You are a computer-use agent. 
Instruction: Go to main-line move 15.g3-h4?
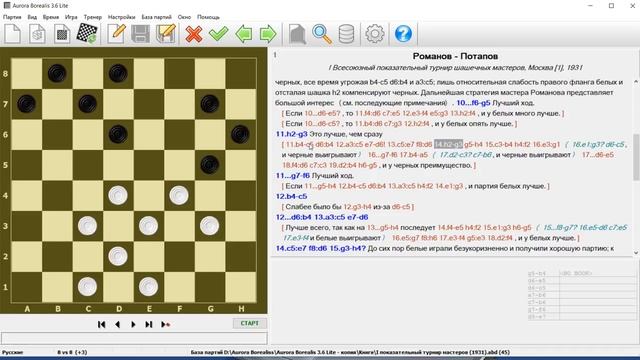348,248
